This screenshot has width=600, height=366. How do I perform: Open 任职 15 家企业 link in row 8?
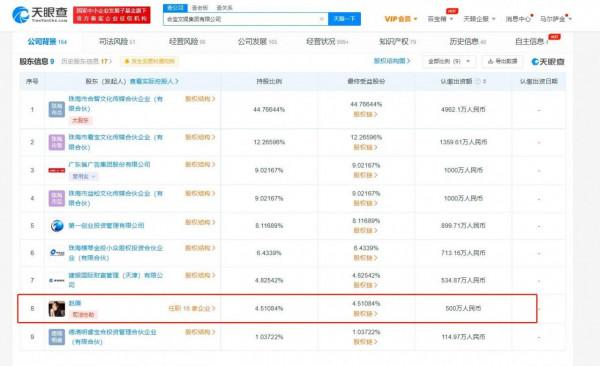point(192,308)
